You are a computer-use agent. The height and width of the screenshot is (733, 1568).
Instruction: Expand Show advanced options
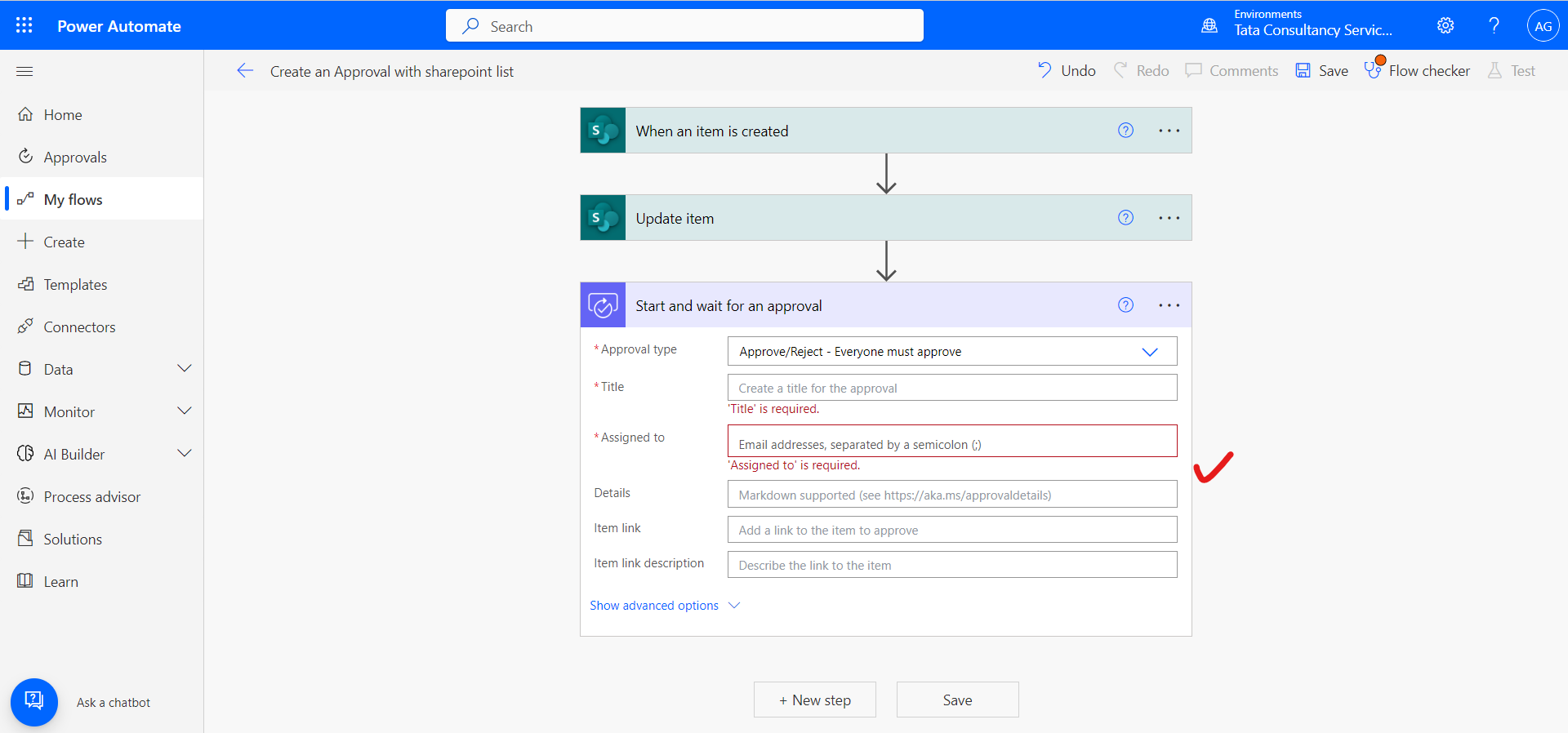click(664, 606)
